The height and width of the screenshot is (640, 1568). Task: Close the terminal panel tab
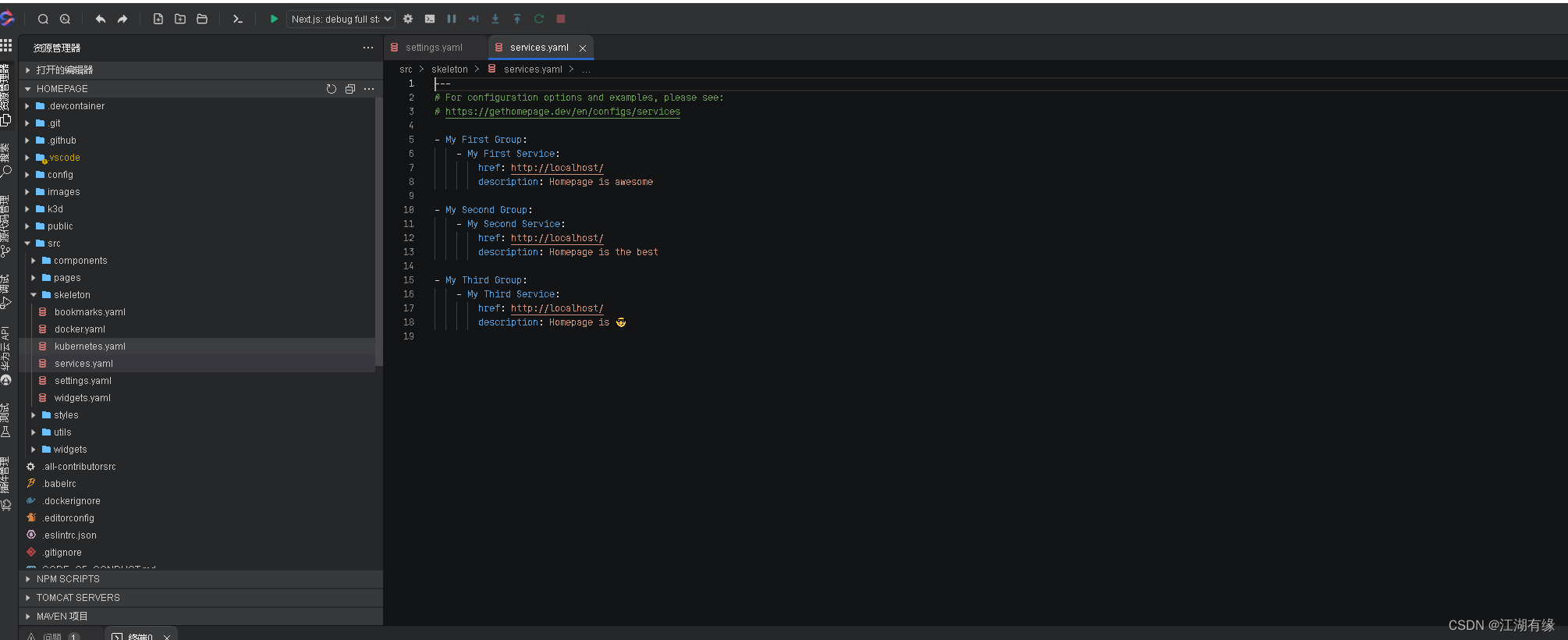[167, 637]
